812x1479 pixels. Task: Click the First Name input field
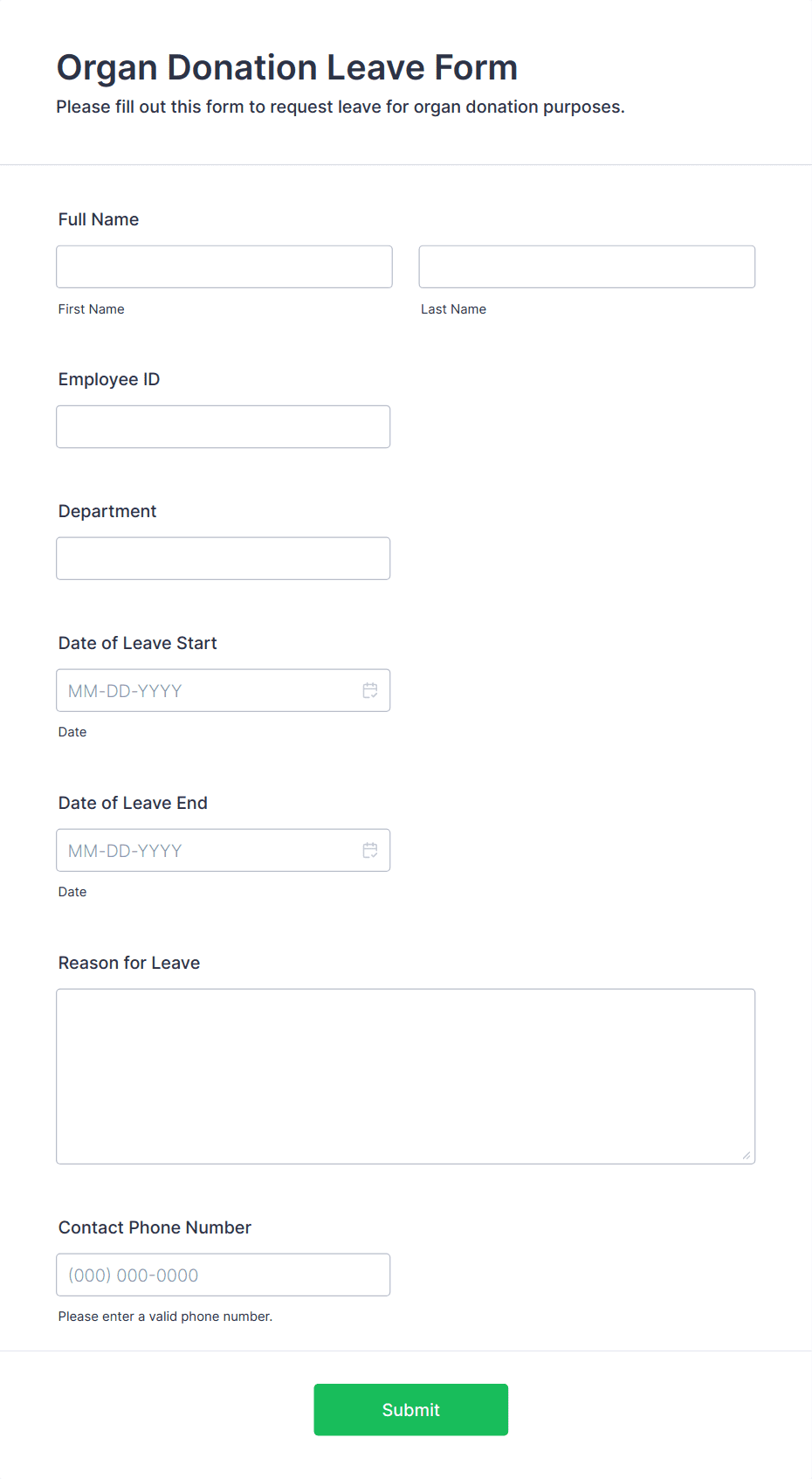click(x=224, y=266)
